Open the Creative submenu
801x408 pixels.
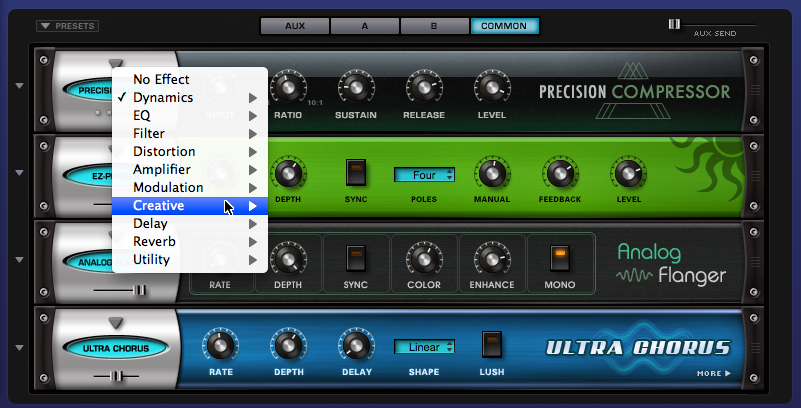[190, 206]
